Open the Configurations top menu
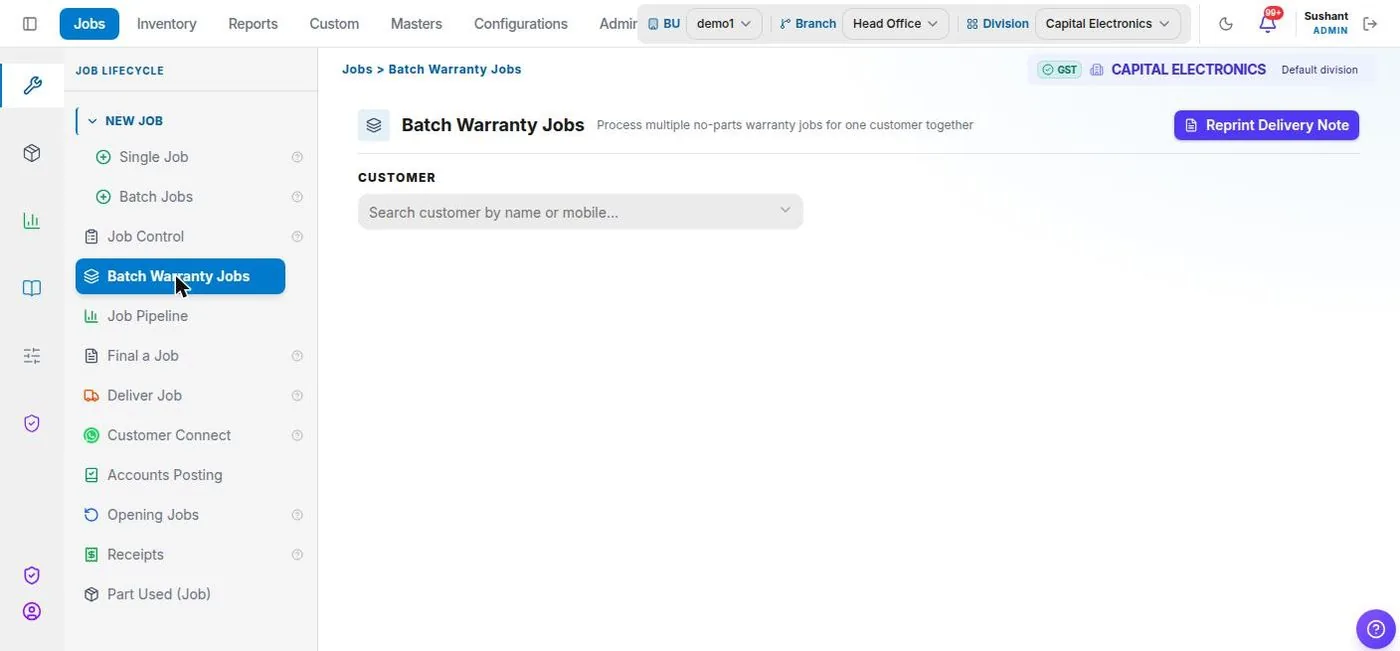Viewport: 1400px width, 651px height. coord(521,24)
